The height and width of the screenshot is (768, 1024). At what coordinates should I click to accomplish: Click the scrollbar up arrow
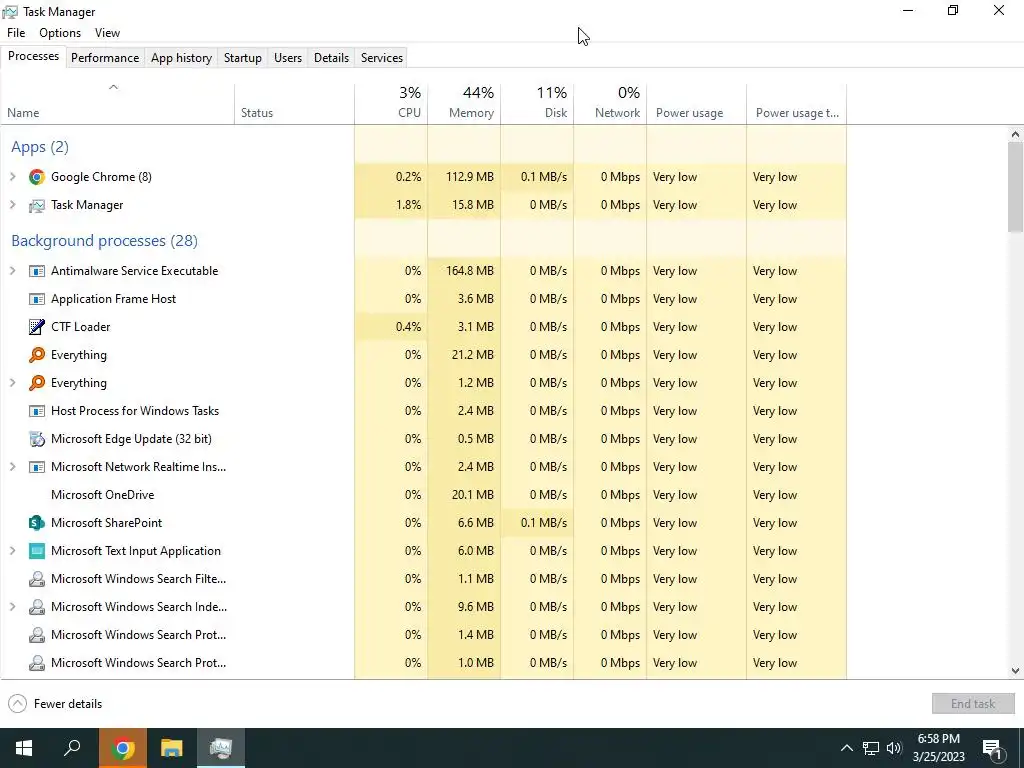[x=1015, y=134]
